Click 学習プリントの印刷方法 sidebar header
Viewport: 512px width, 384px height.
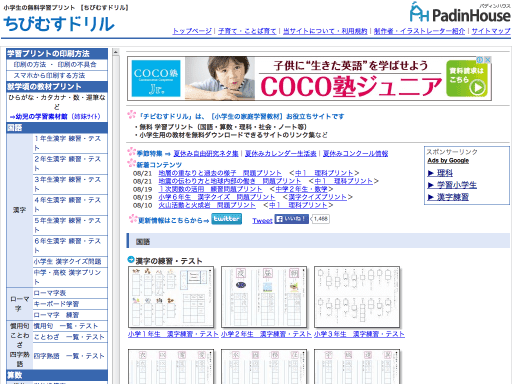(x=57, y=54)
